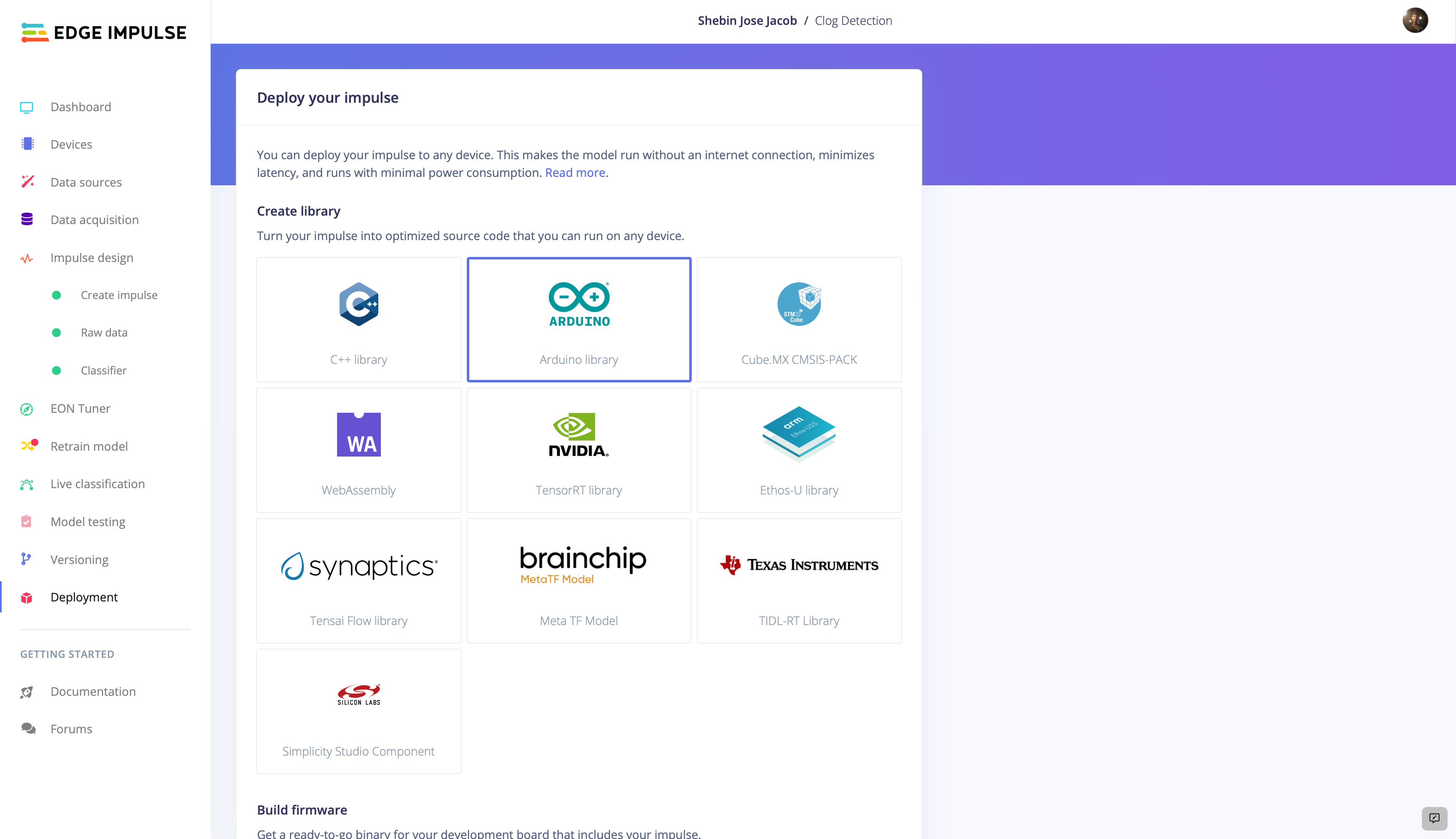Select the TensorRT library option
This screenshot has height=839, width=1456.
[579, 450]
